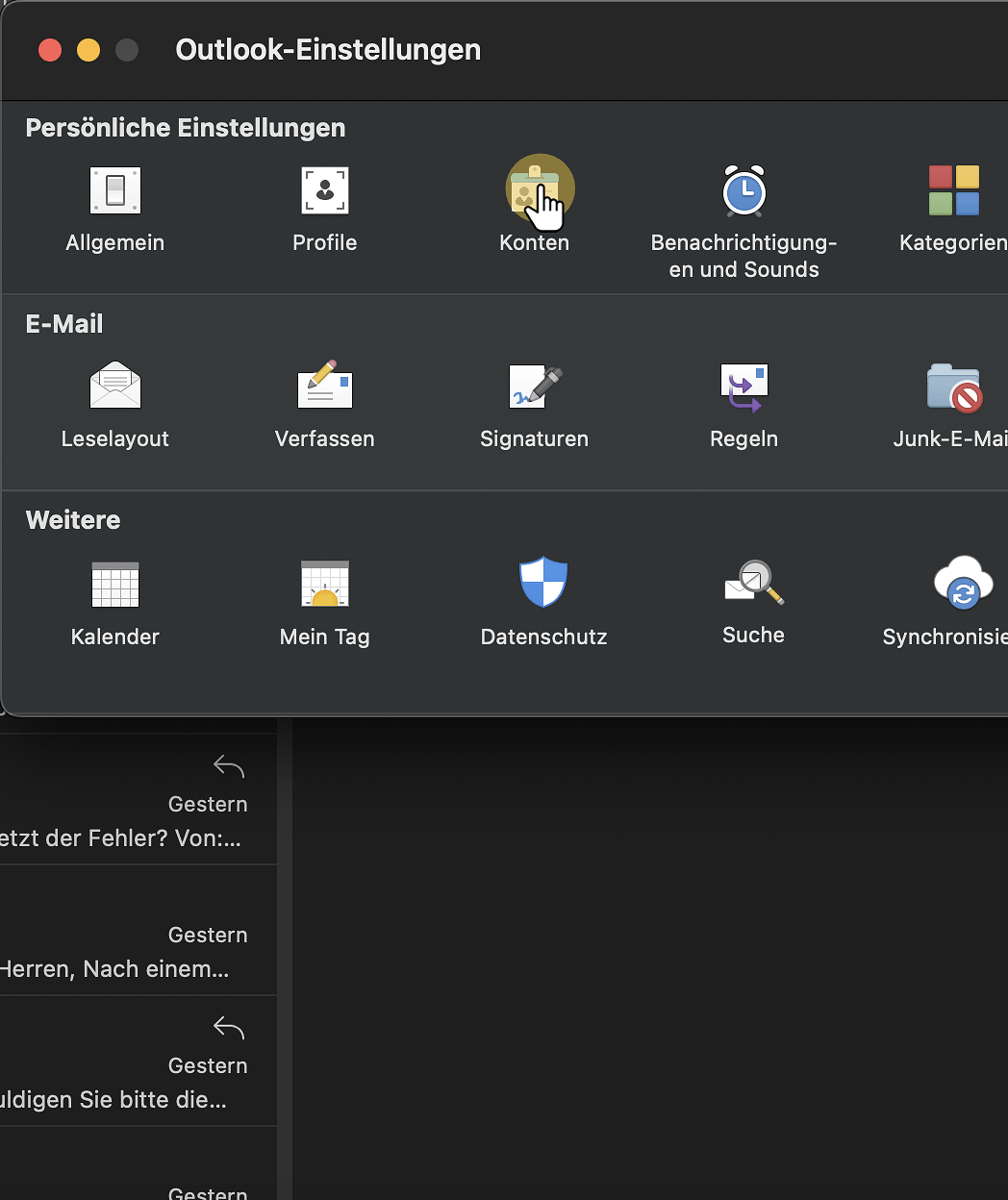Screen dimensions: 1008x1200
Task: Open the Profile settings icon
Action: [x=324, y=191]
